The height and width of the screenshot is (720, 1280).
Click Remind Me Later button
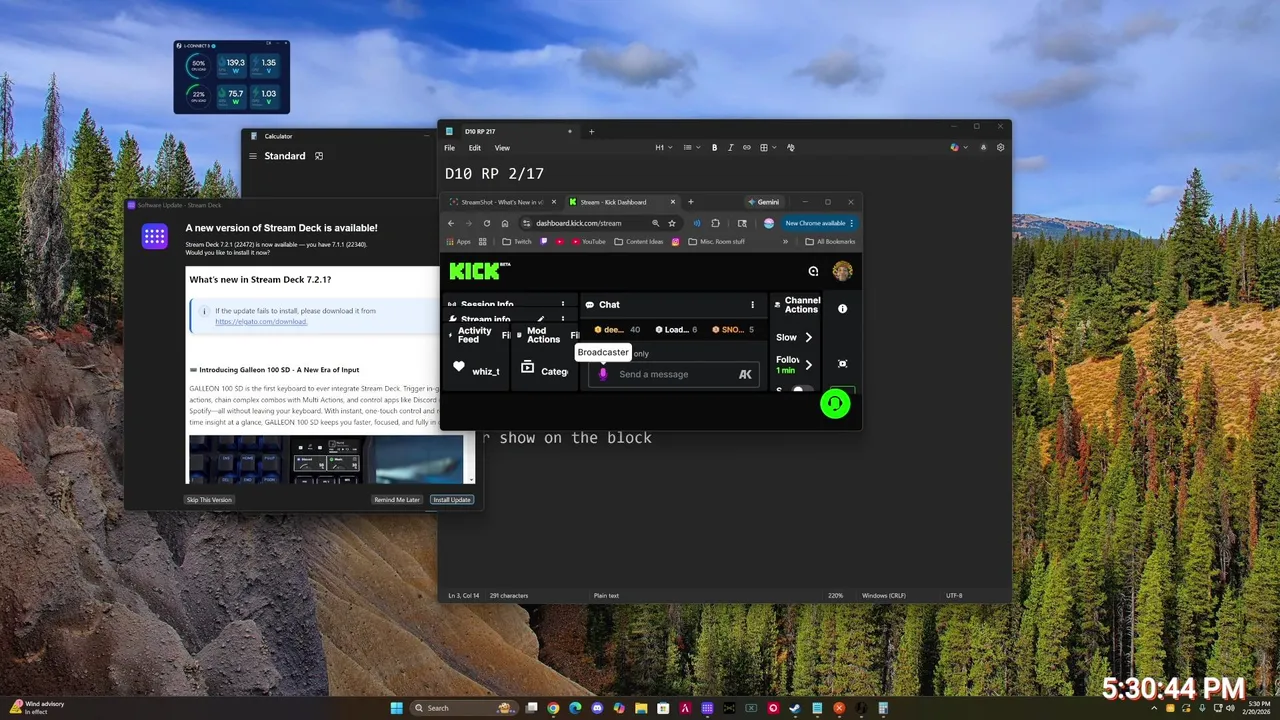[x=397, y=500]
